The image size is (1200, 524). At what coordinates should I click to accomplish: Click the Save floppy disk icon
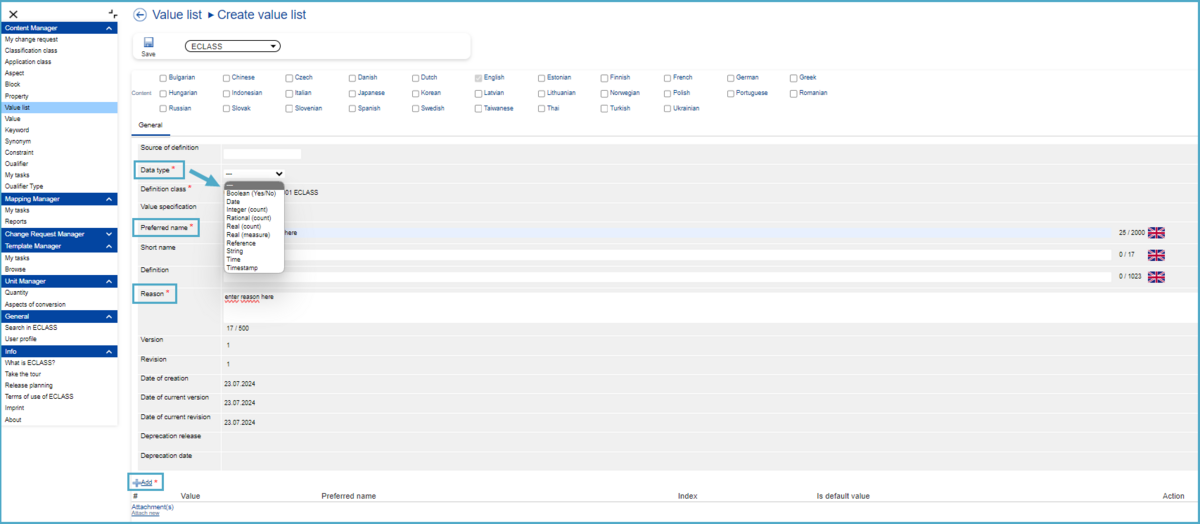point(148,43)
